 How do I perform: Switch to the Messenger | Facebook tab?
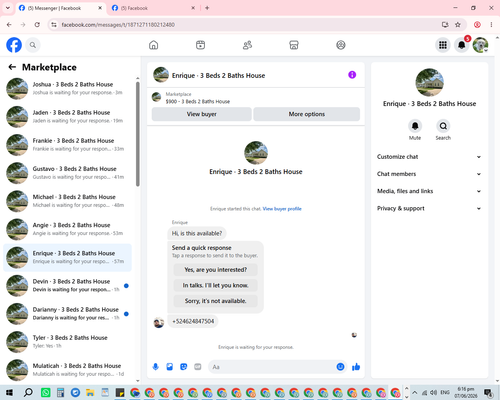tap(60, 8)
